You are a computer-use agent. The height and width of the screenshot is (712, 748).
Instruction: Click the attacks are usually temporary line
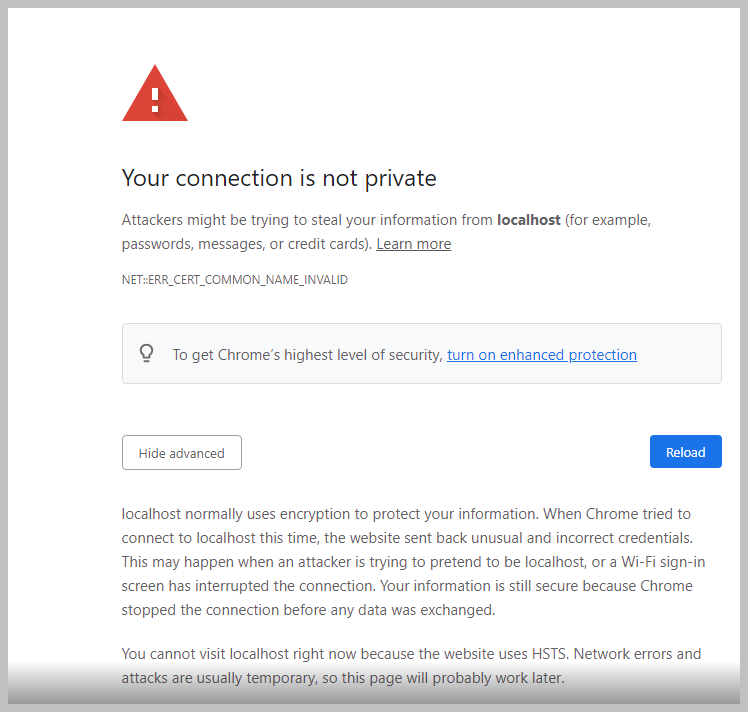(x=343, y=678)
